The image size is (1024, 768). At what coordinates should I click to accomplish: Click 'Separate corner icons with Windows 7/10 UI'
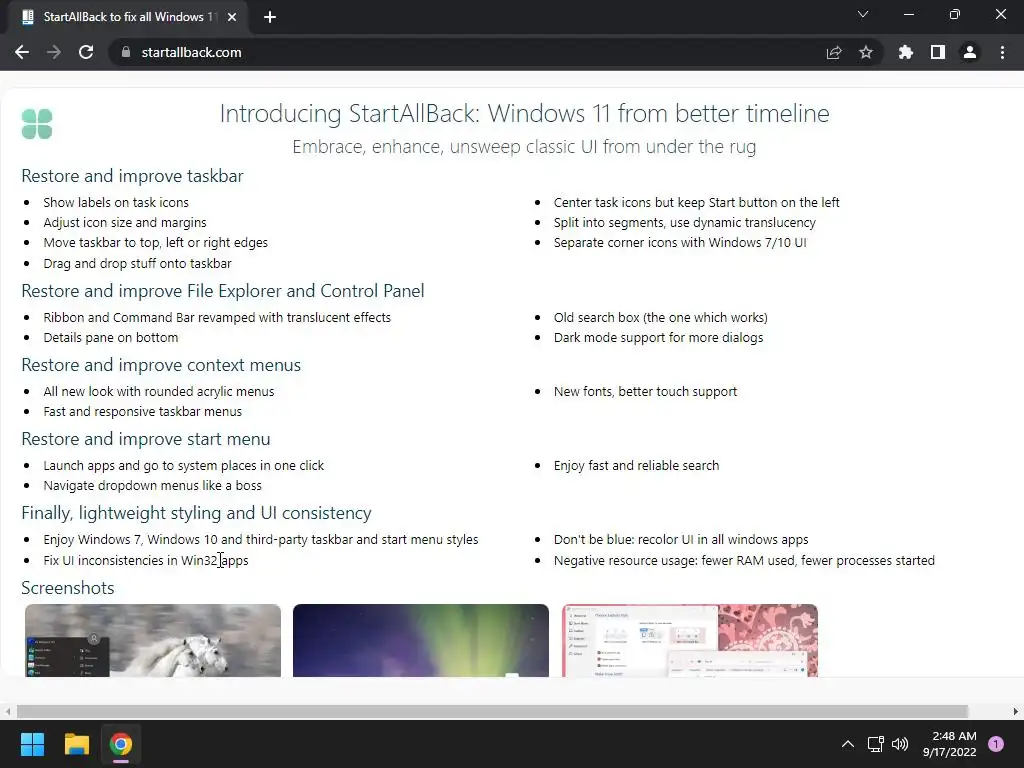[x=680, y=243]
